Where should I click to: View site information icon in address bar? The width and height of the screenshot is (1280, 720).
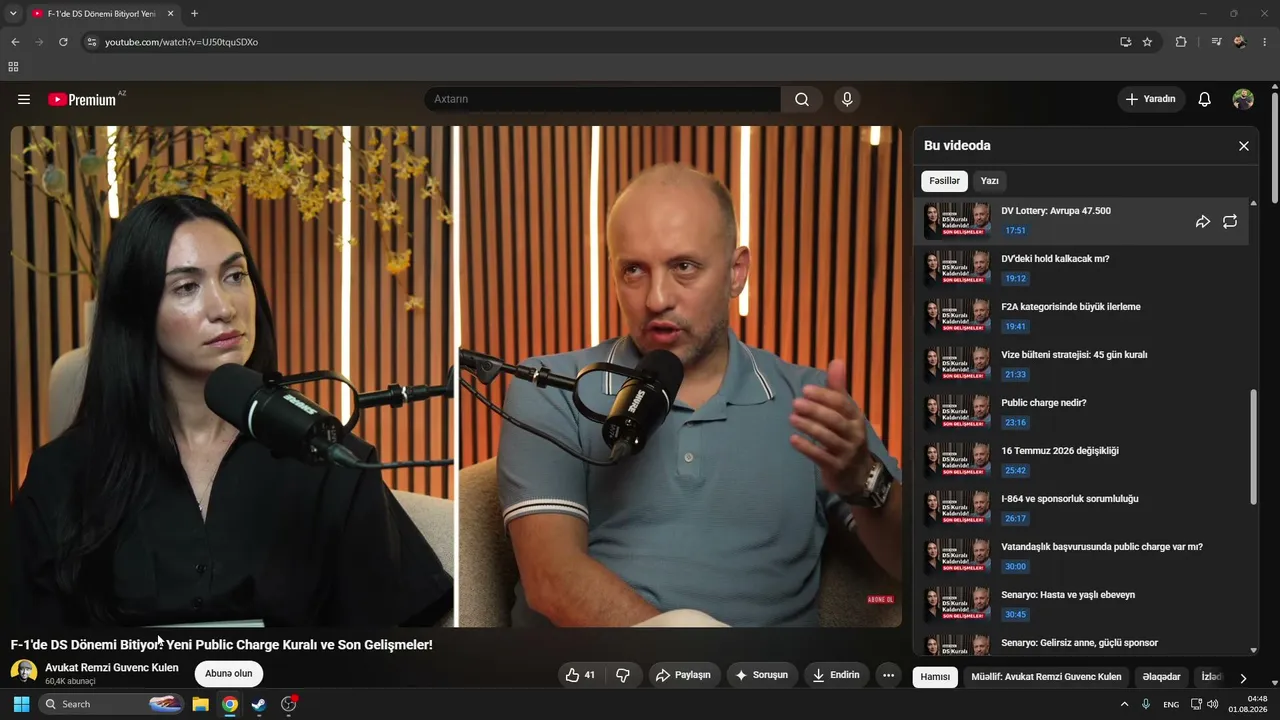91,42
